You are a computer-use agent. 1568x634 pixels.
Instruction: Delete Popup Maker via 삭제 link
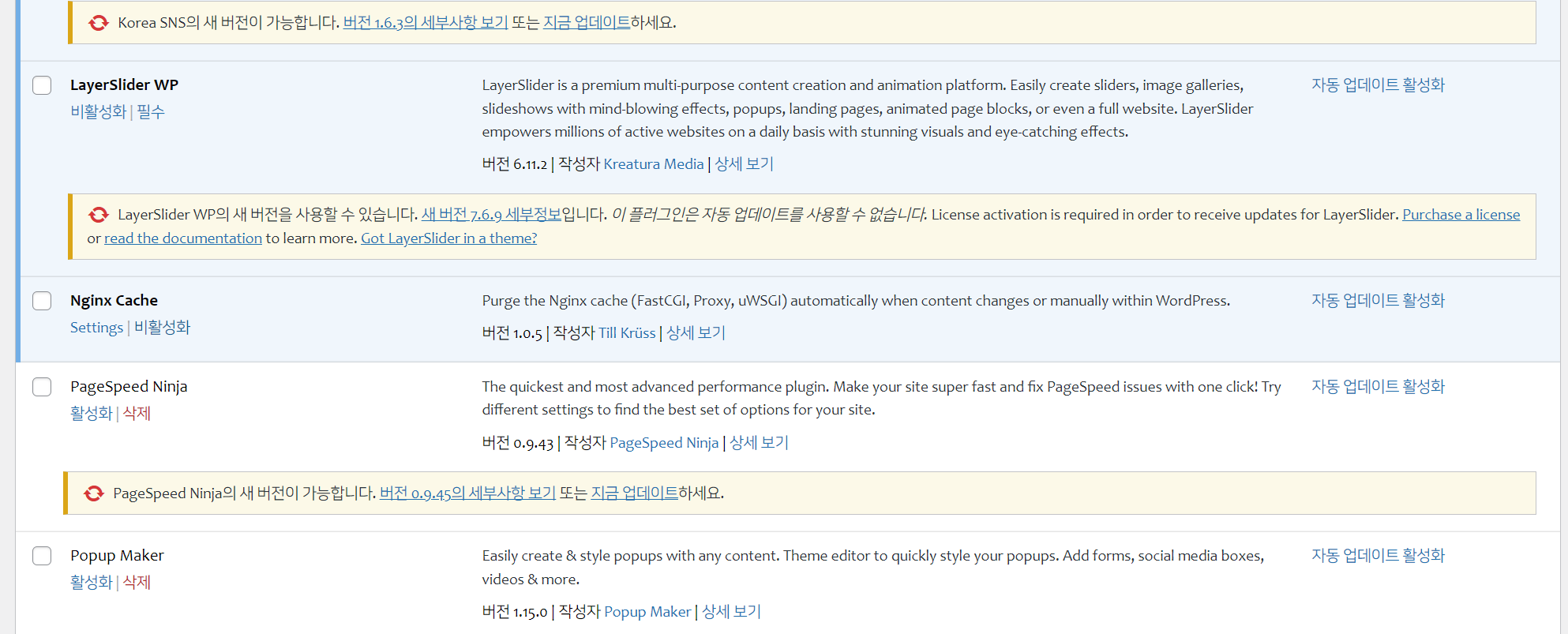coord(137,582)
